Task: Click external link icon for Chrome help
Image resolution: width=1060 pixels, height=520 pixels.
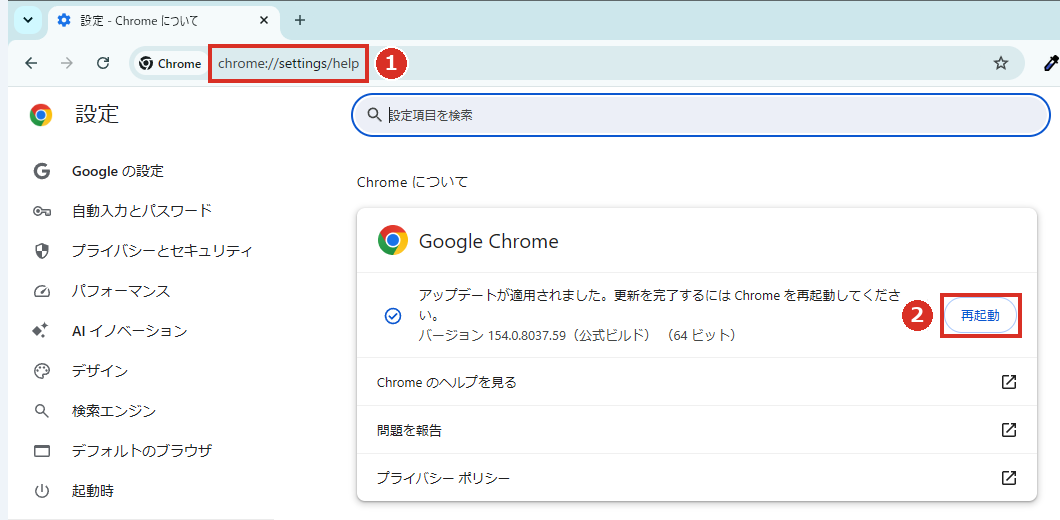Action: (1009, 382)
